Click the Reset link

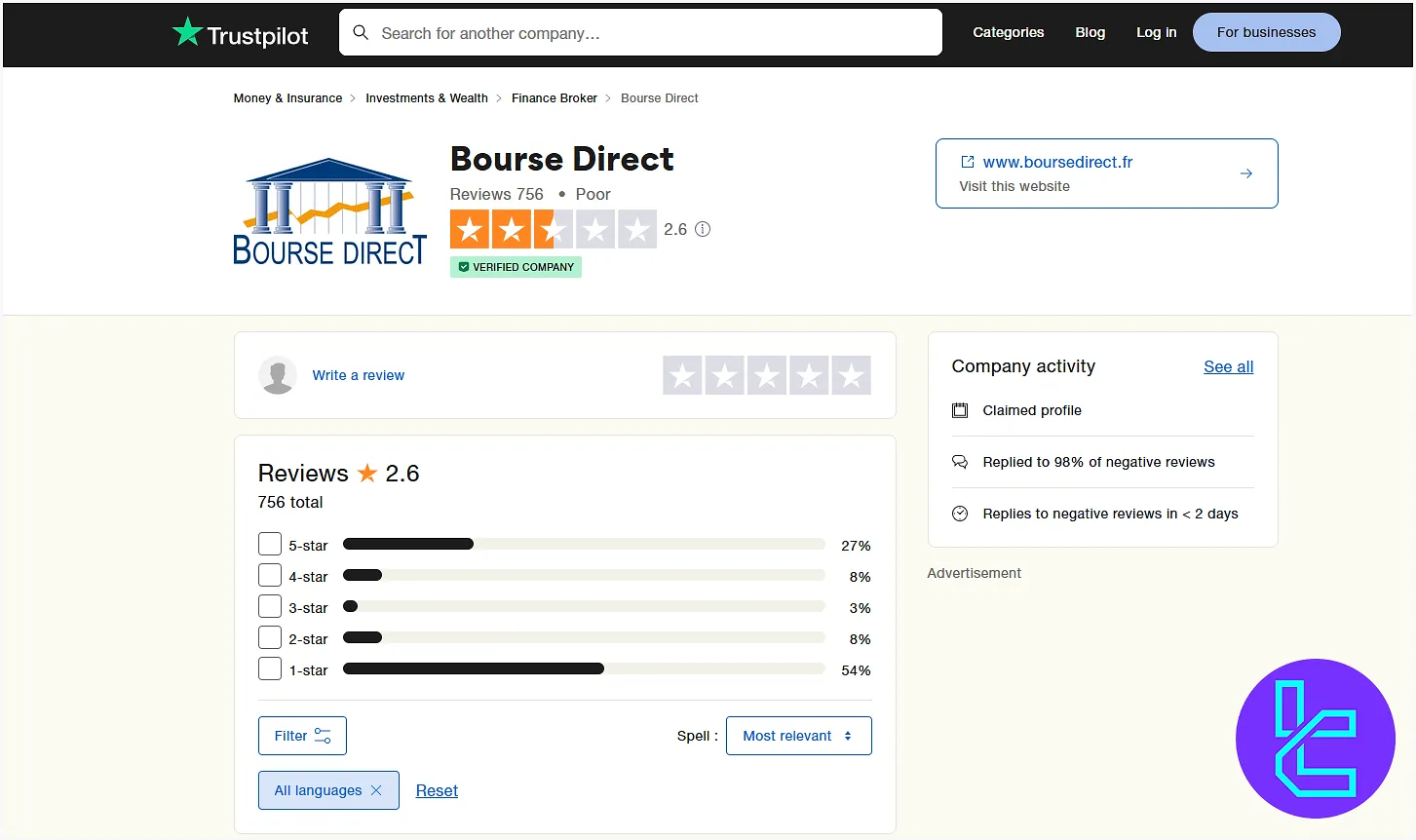(x=437, y=790)
